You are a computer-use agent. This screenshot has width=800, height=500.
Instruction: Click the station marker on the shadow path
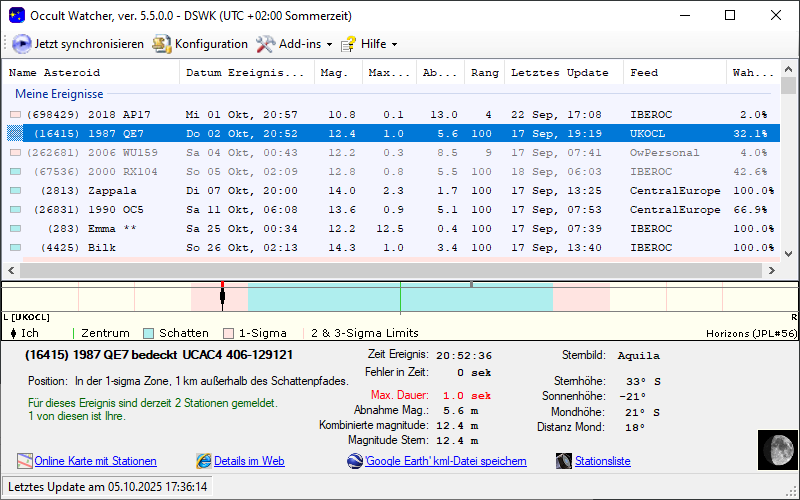click(x=222, y=295)
